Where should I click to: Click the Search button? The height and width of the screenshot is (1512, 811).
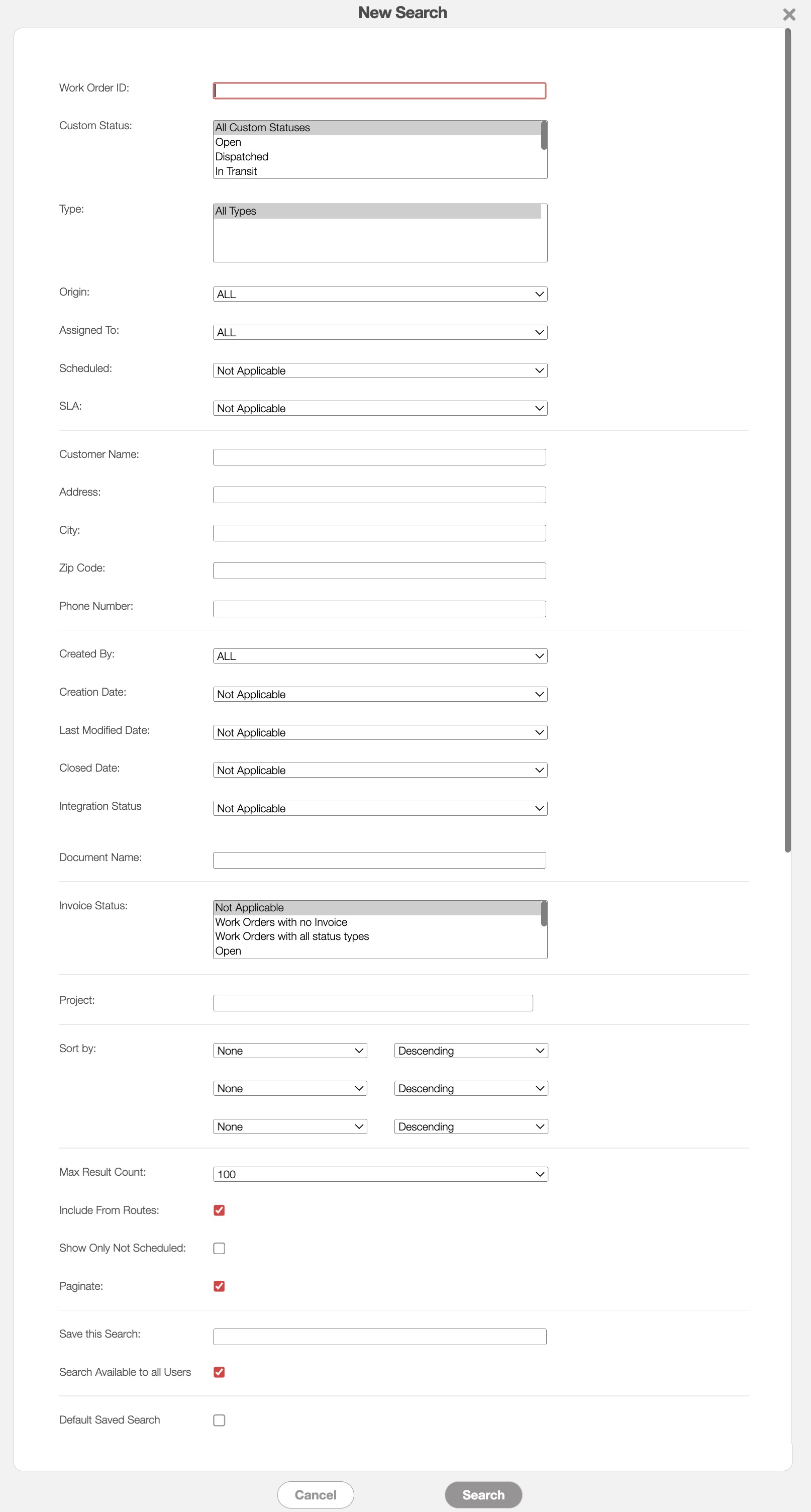(x=483, y=1494)
